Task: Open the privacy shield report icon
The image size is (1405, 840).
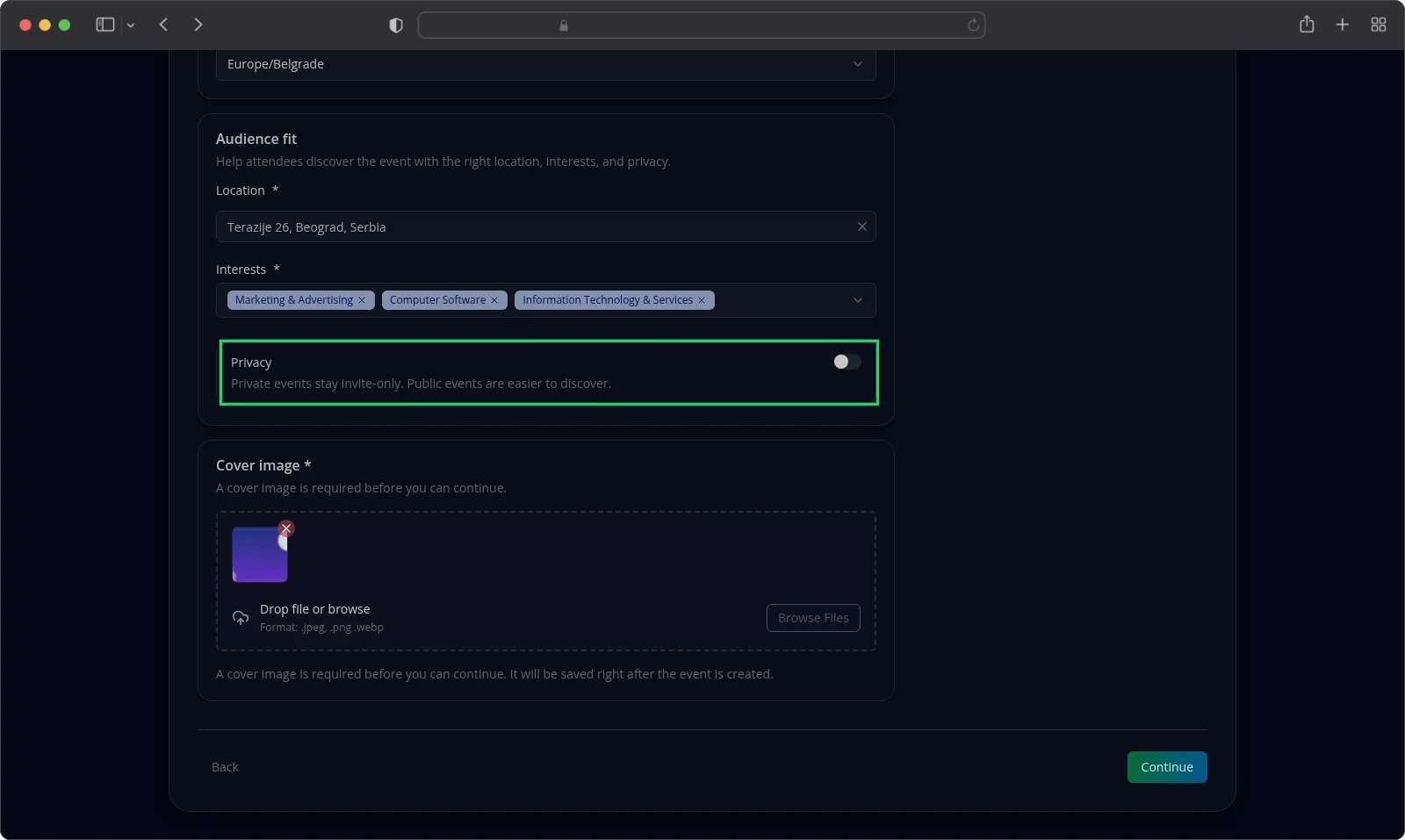Action: click(x=396, y=25)
